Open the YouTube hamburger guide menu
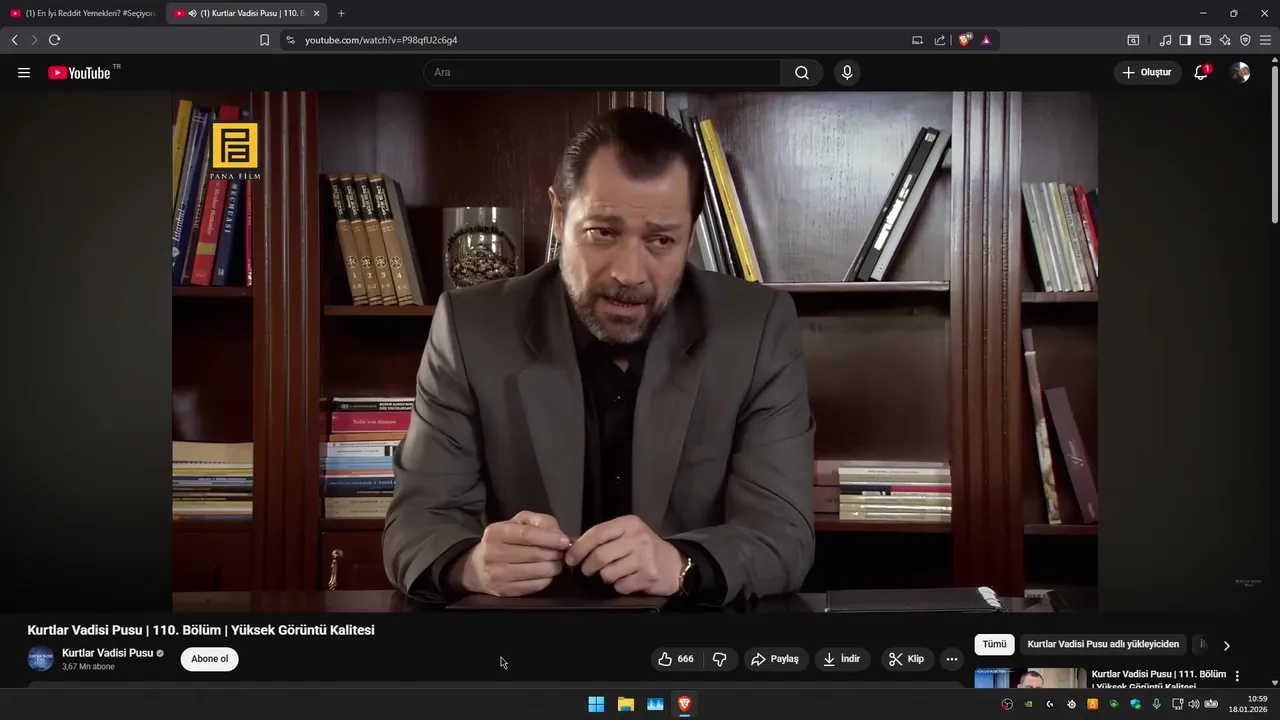The width and height of the screenshot is (1280, 720). click(x=24, y=73)
